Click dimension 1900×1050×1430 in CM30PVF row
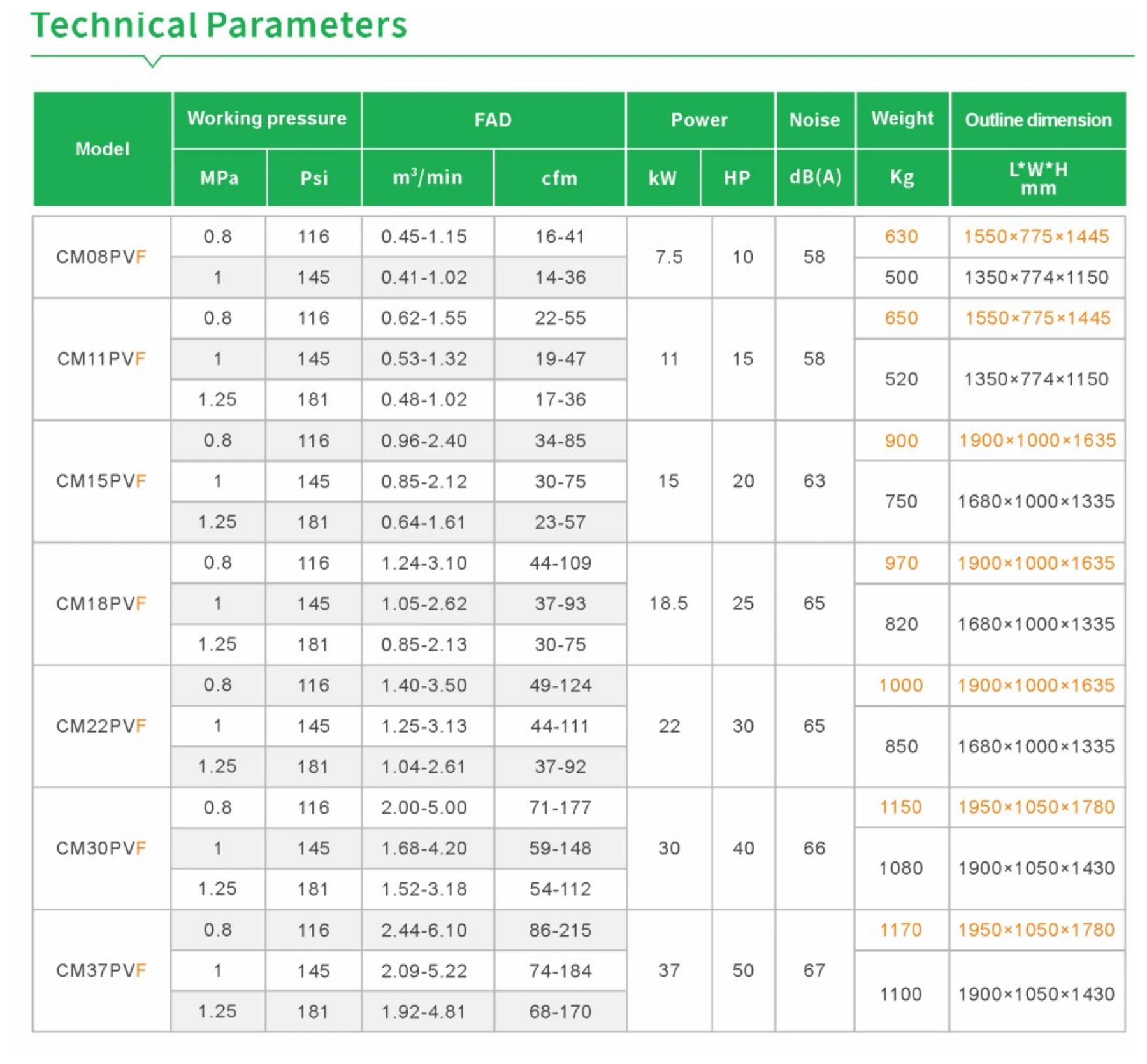 click(x=1036, y=868)
